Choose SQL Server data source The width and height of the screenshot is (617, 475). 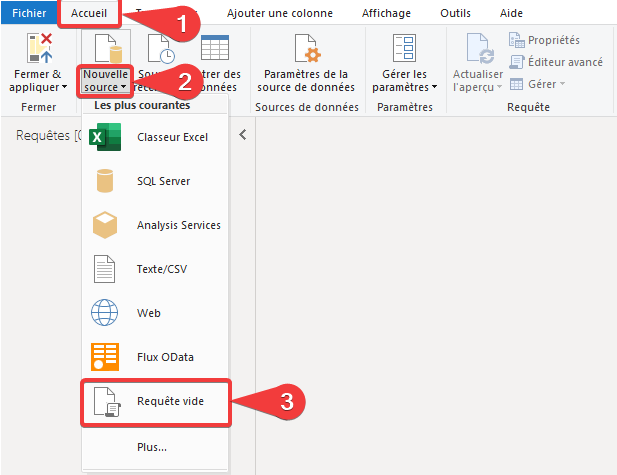pyautogui.click(x=155, y=181)
